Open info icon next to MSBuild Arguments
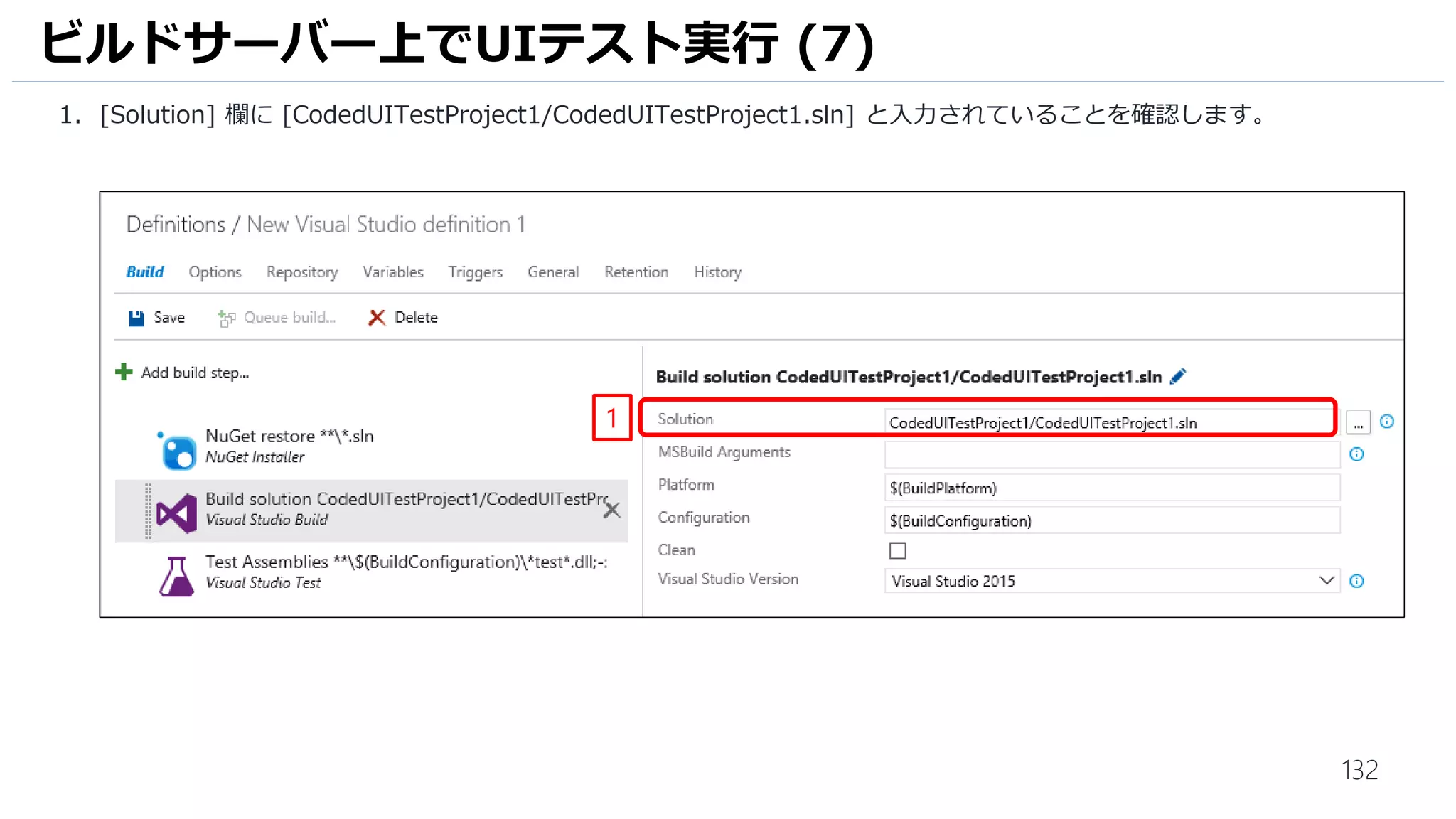This screenshot has height=819, width=1456. 1356,454
